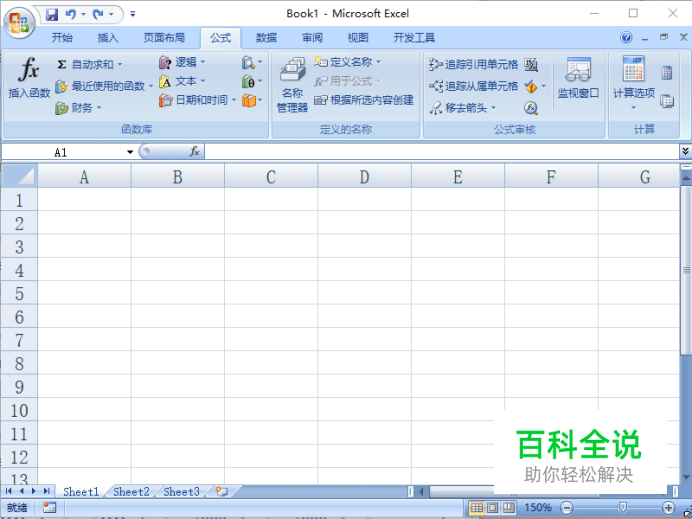Select the Sheet2 worksheet tab
692x519 pixels.
[131, 492]
